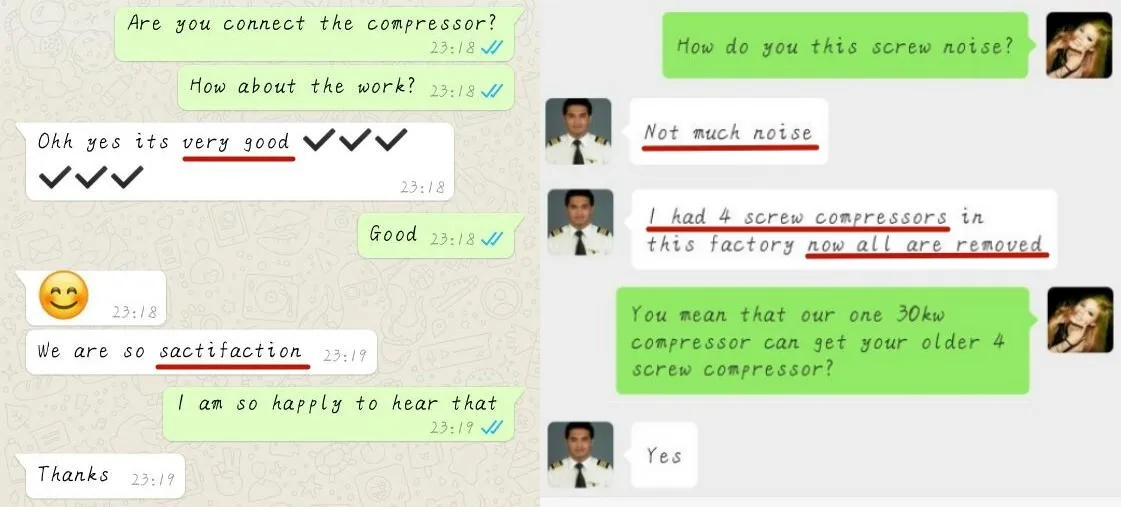Screen dimensions: 1121x507
Task: Click the read ticks on 'I am so happly to hear that'
Action: [492, 427]
